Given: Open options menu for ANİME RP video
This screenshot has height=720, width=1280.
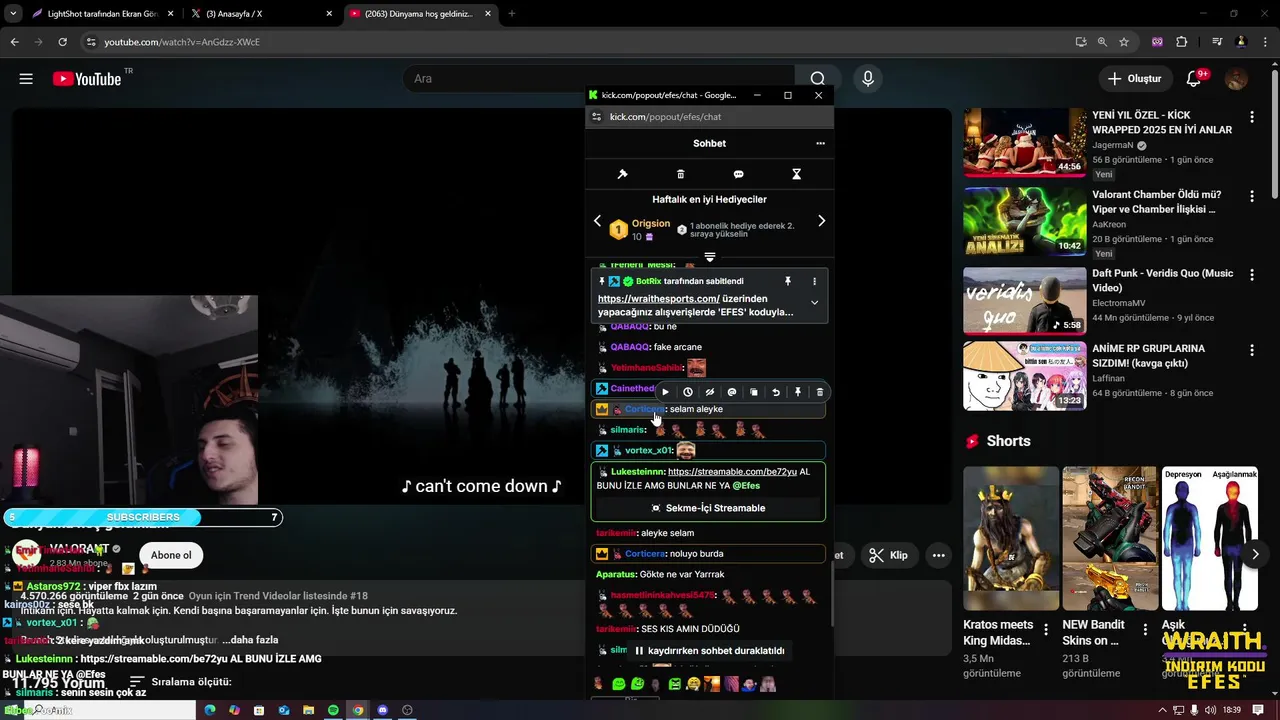Looking at the screenshot, I should (x=1252, y=351).
